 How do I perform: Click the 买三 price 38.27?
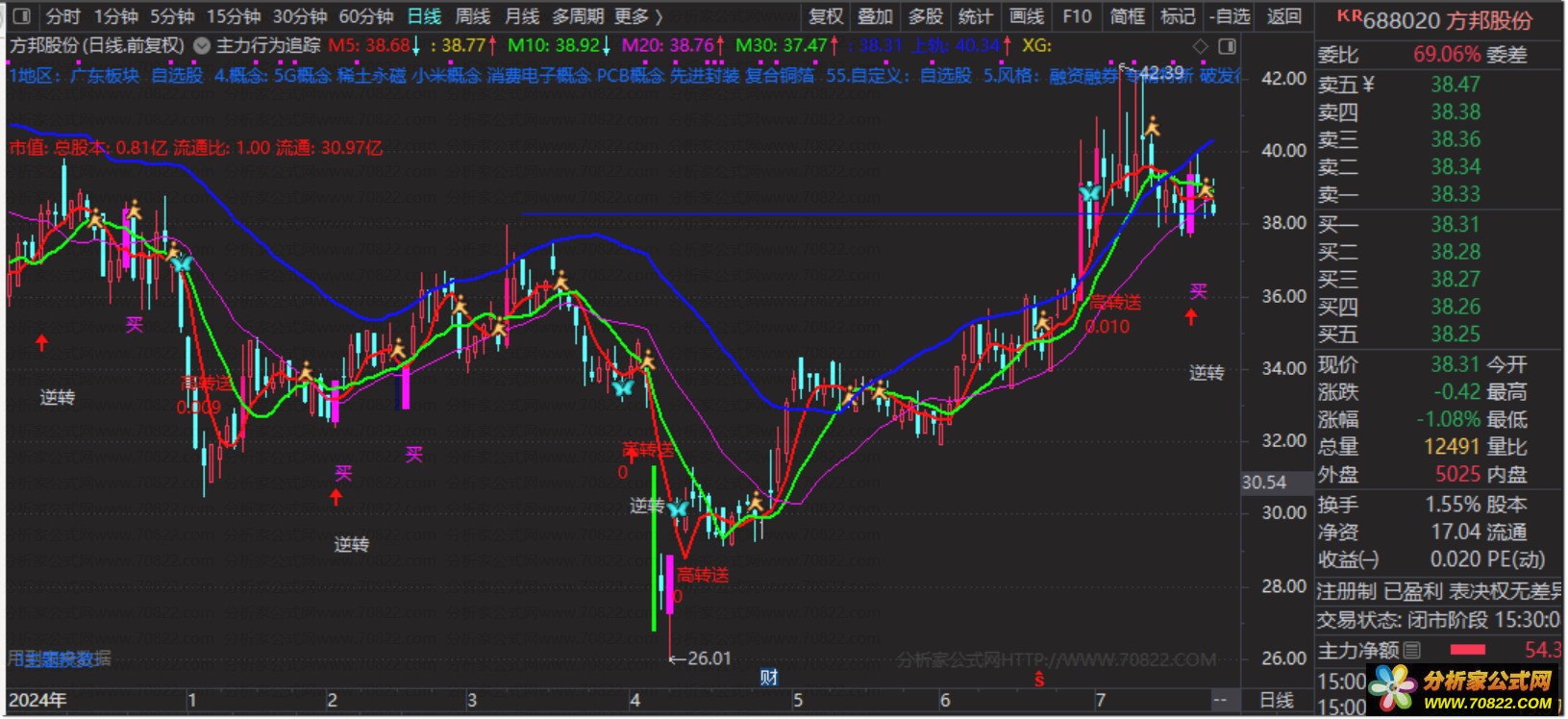coord(1456,280)
